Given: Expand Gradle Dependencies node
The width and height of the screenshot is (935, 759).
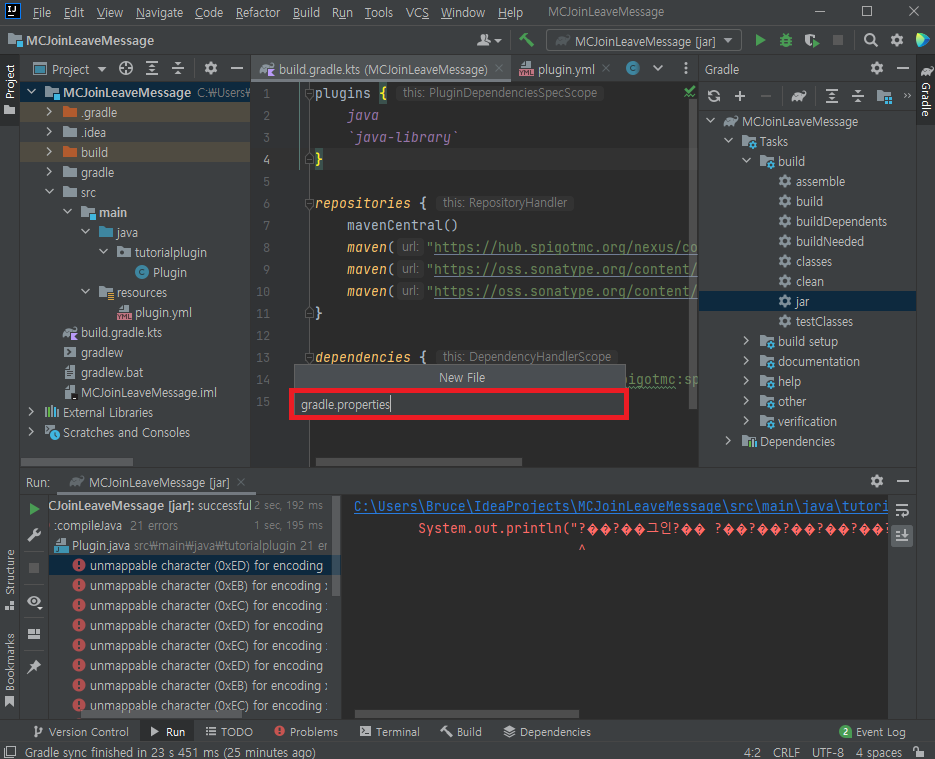Looking at the screenshot, I should [x=728, y=441].
